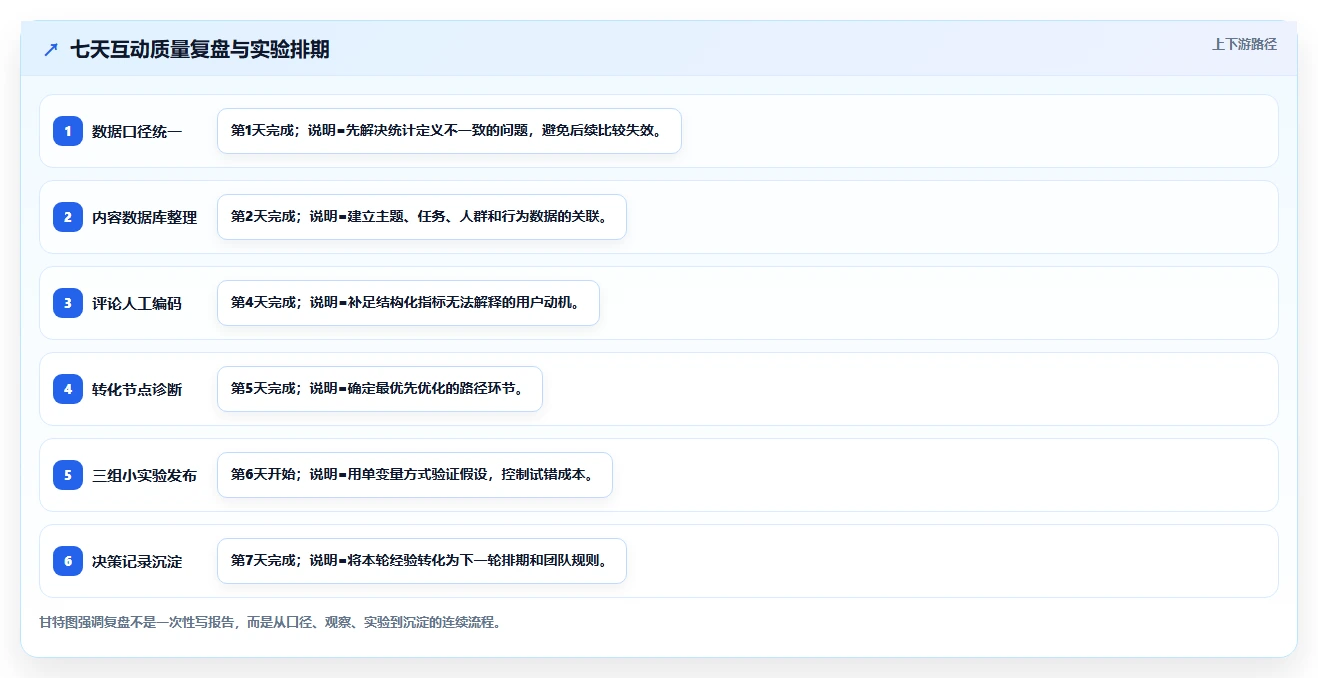The image size is (1318, 678).
Task: Select the step 6 number badge
Action: [x=68, y=561]
